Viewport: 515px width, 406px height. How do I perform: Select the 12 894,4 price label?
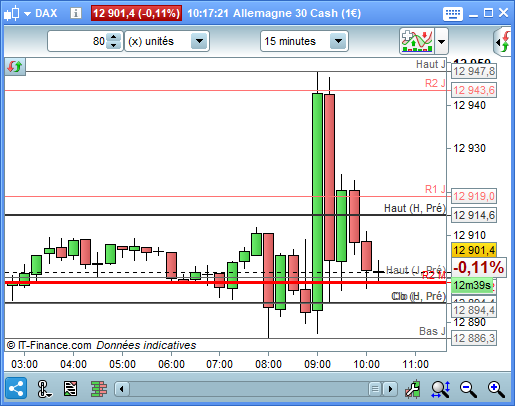(x=474, y=310)
